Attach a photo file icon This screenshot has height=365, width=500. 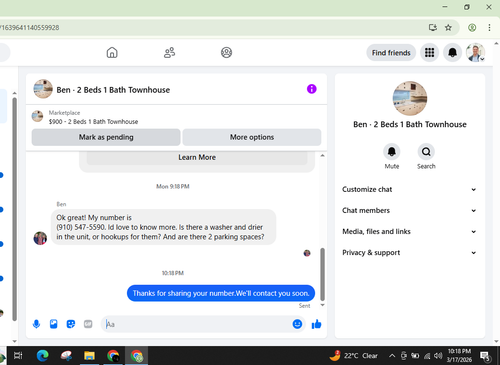(x=53, y=324)
